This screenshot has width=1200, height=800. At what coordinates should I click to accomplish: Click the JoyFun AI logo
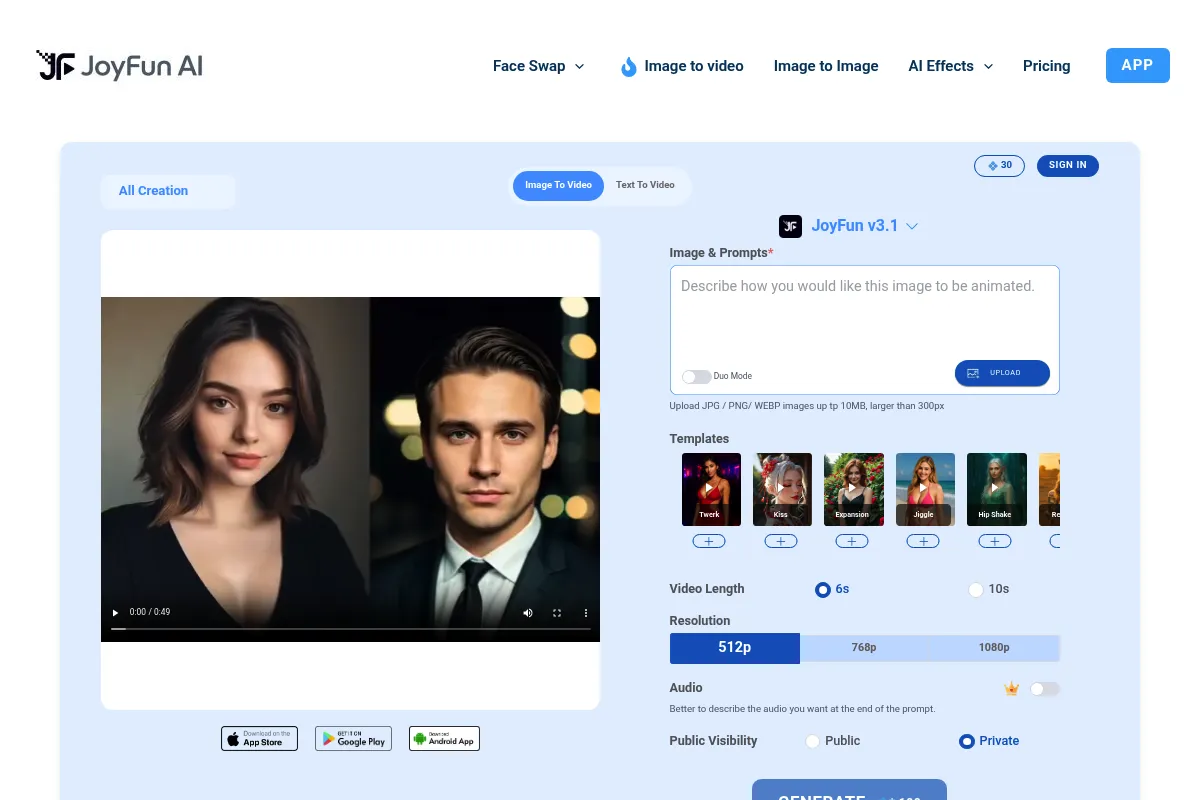point(120,66)
